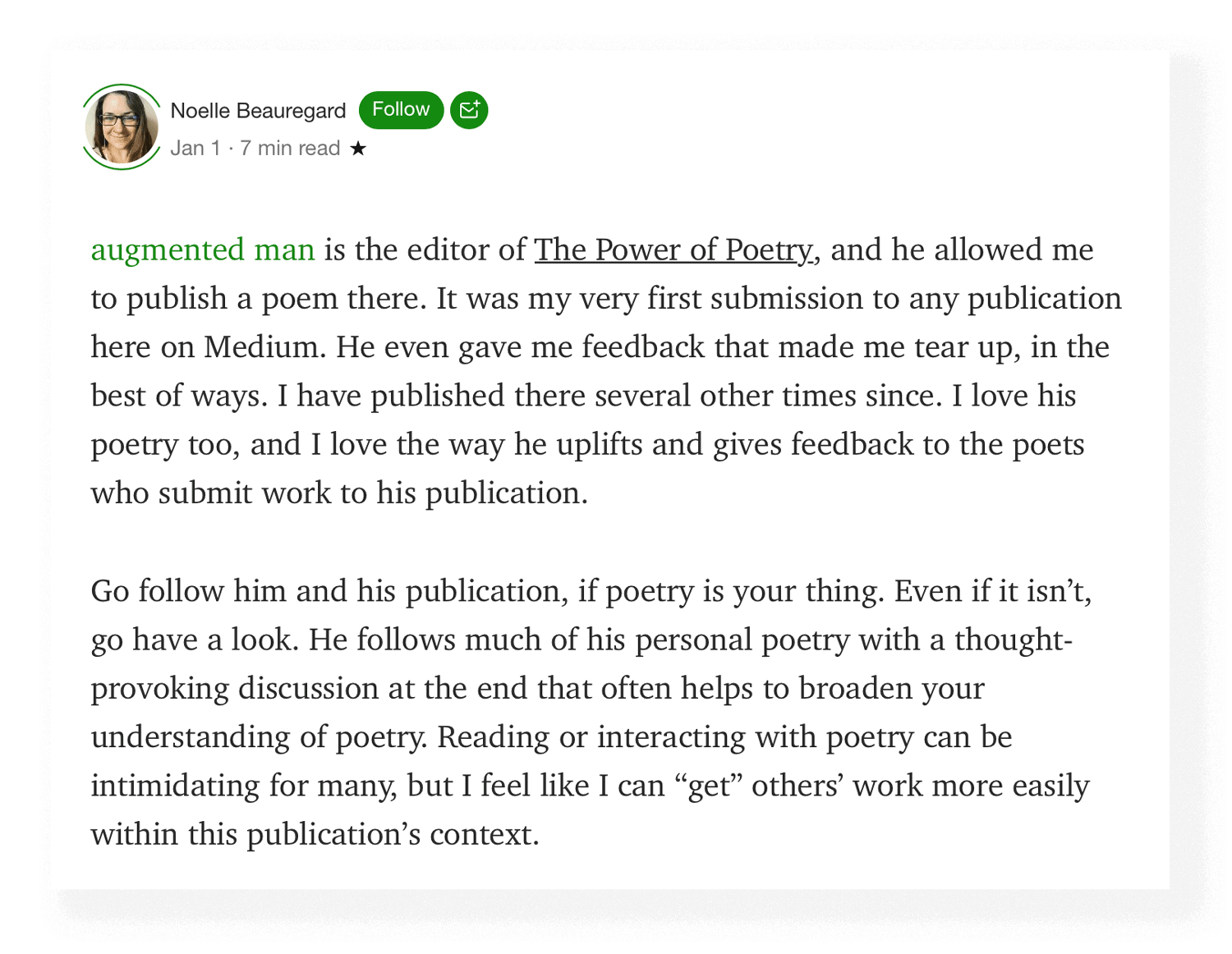The image size is (1232, 954).
Task: Click the word 'understanding' in paragraph two
Action: 191,737
